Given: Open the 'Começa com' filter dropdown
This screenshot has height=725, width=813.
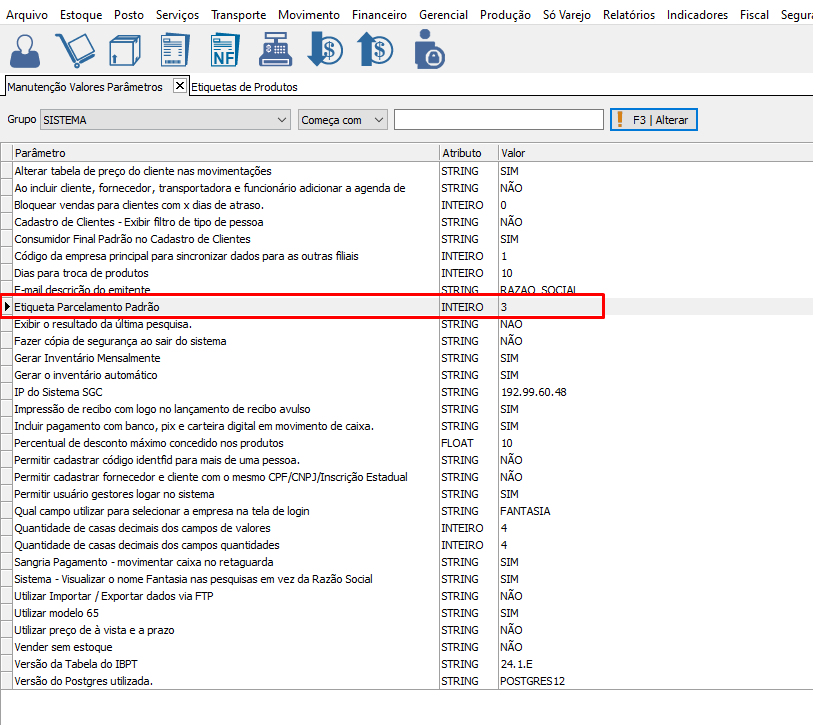Looking at the screenshot, I should coord(378,120).
